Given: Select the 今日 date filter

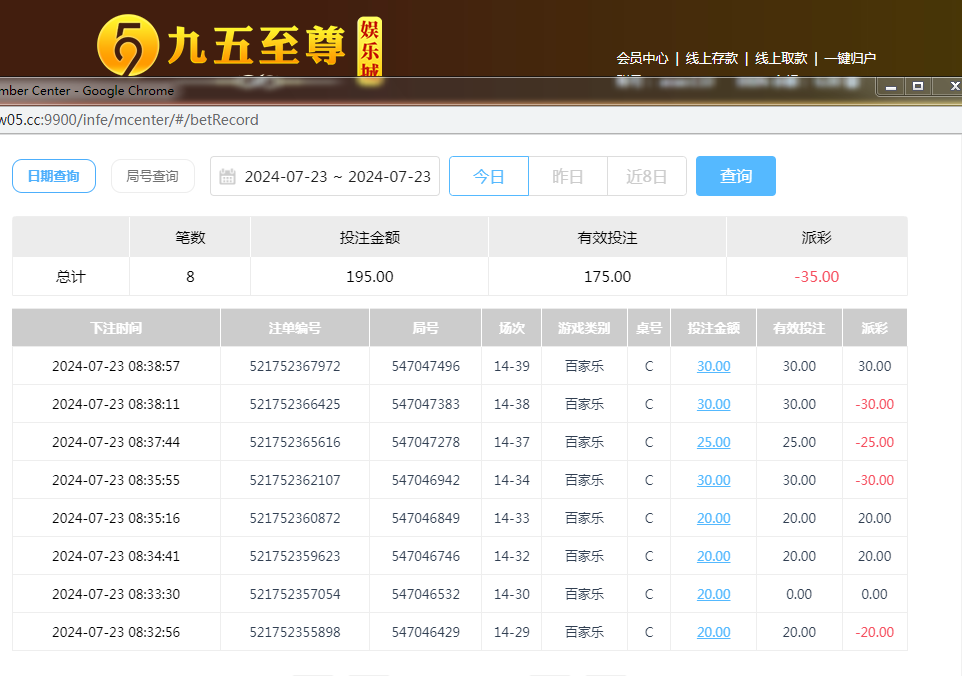Looking at the screenshot, I should 488,176.
